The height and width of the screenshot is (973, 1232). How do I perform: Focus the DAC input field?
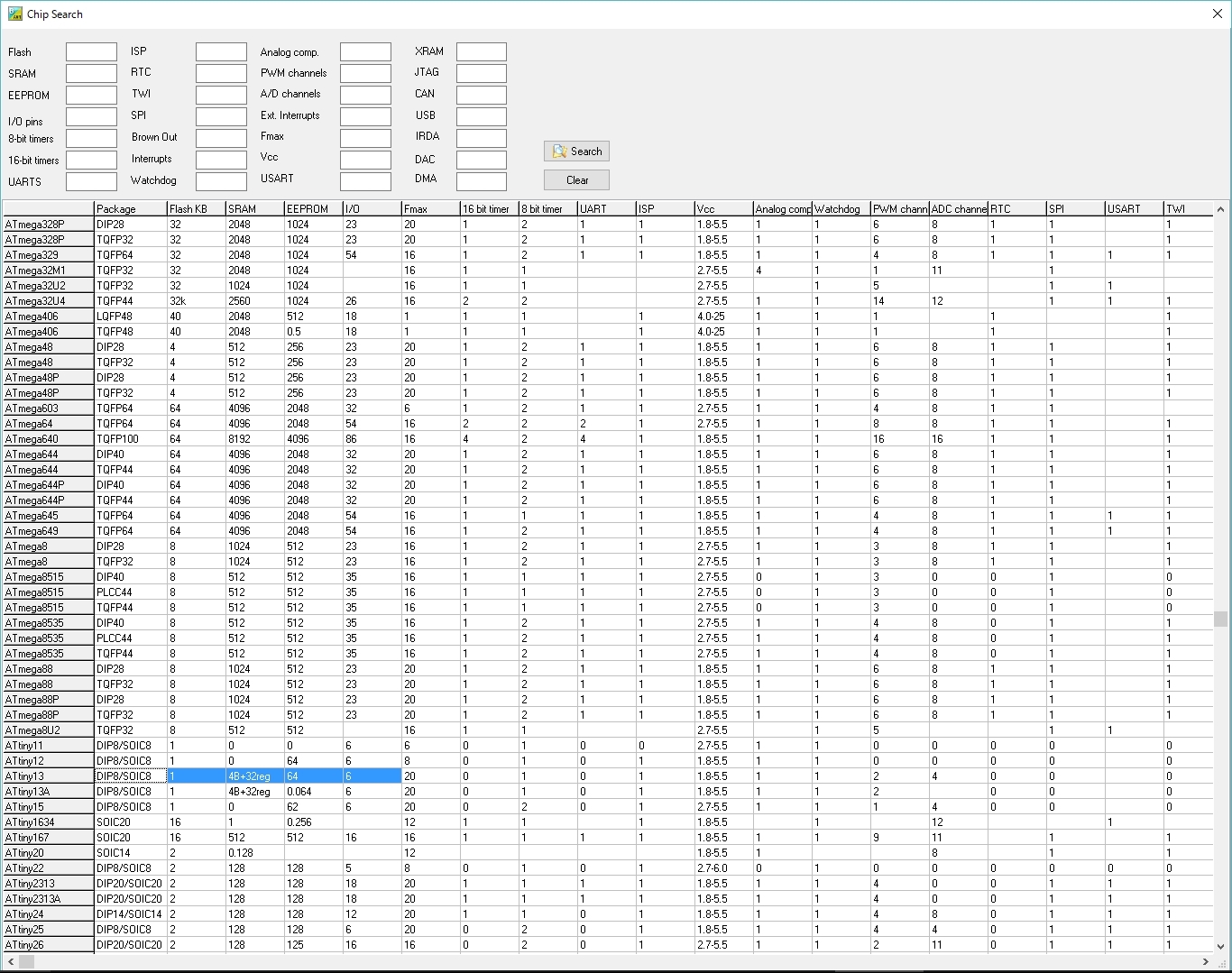(x=481, y=161)
